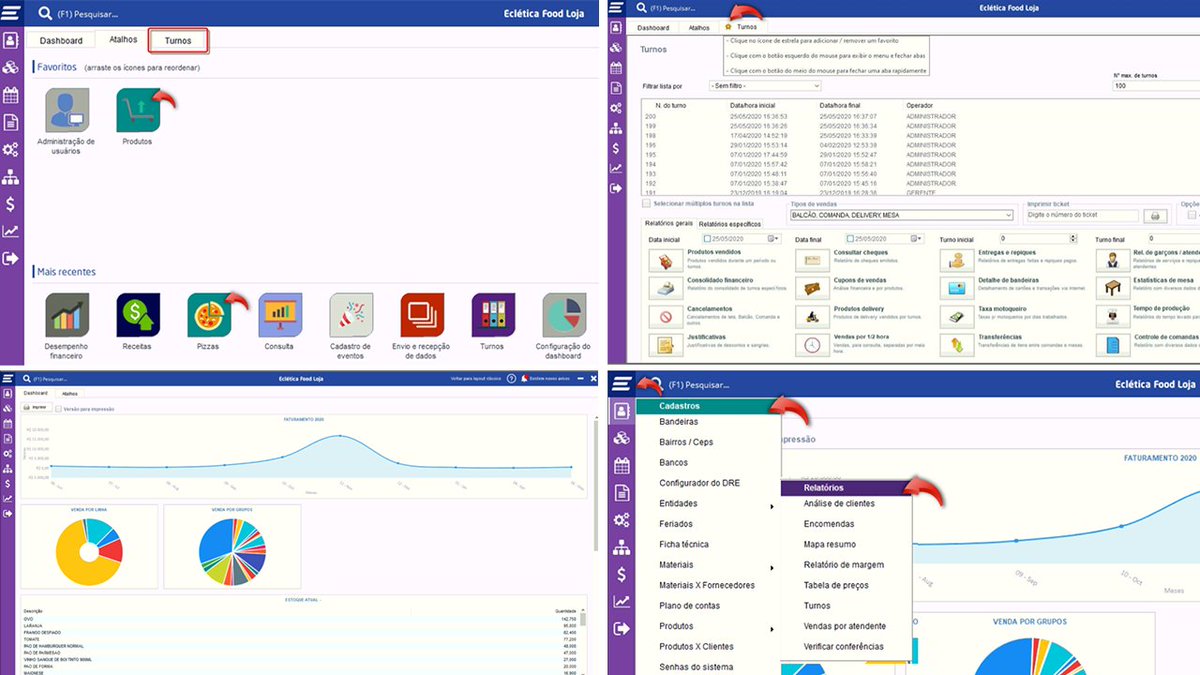Enable Versão para impressão checkbox

point(59,408)
